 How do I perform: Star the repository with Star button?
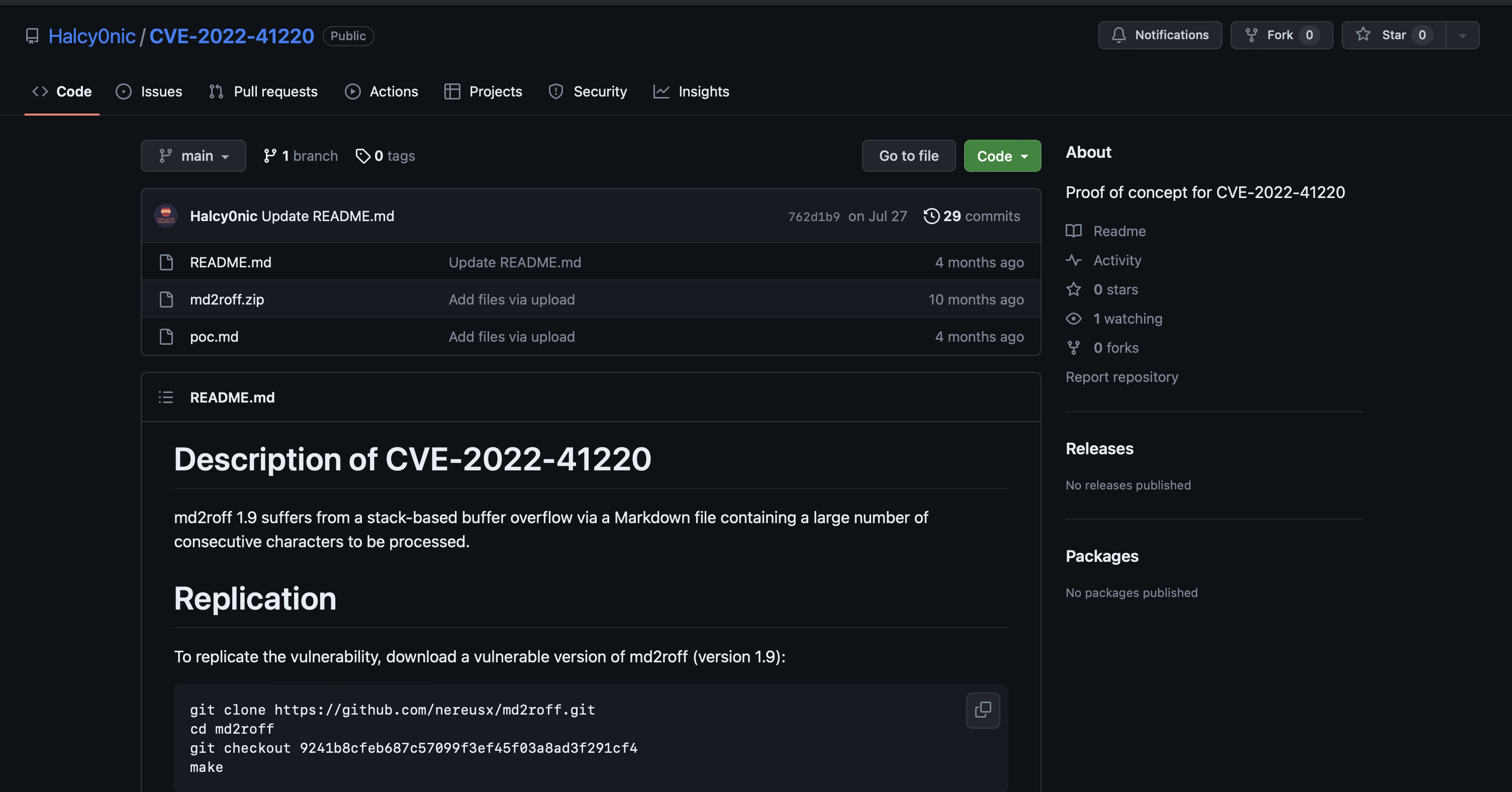(x=1393, y=35)
